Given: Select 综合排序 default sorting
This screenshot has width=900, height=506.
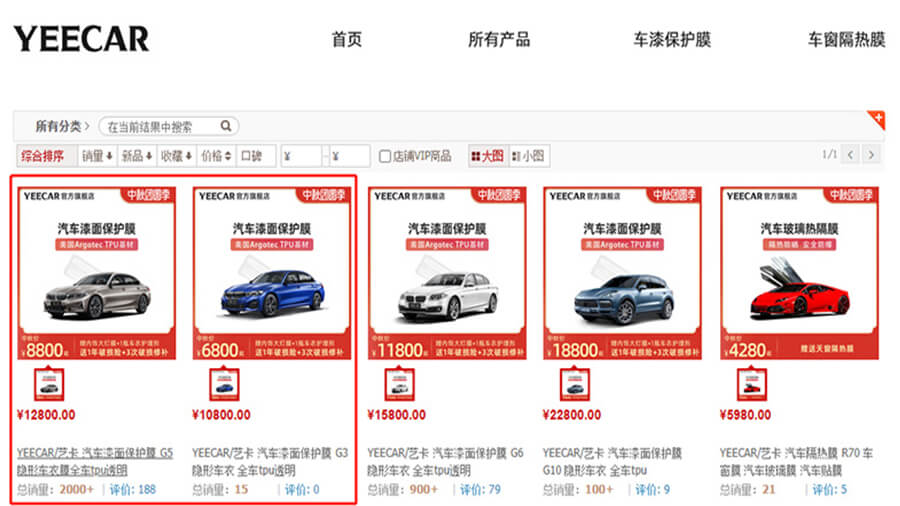Looking at the screenshot, I should click(45, 155).
